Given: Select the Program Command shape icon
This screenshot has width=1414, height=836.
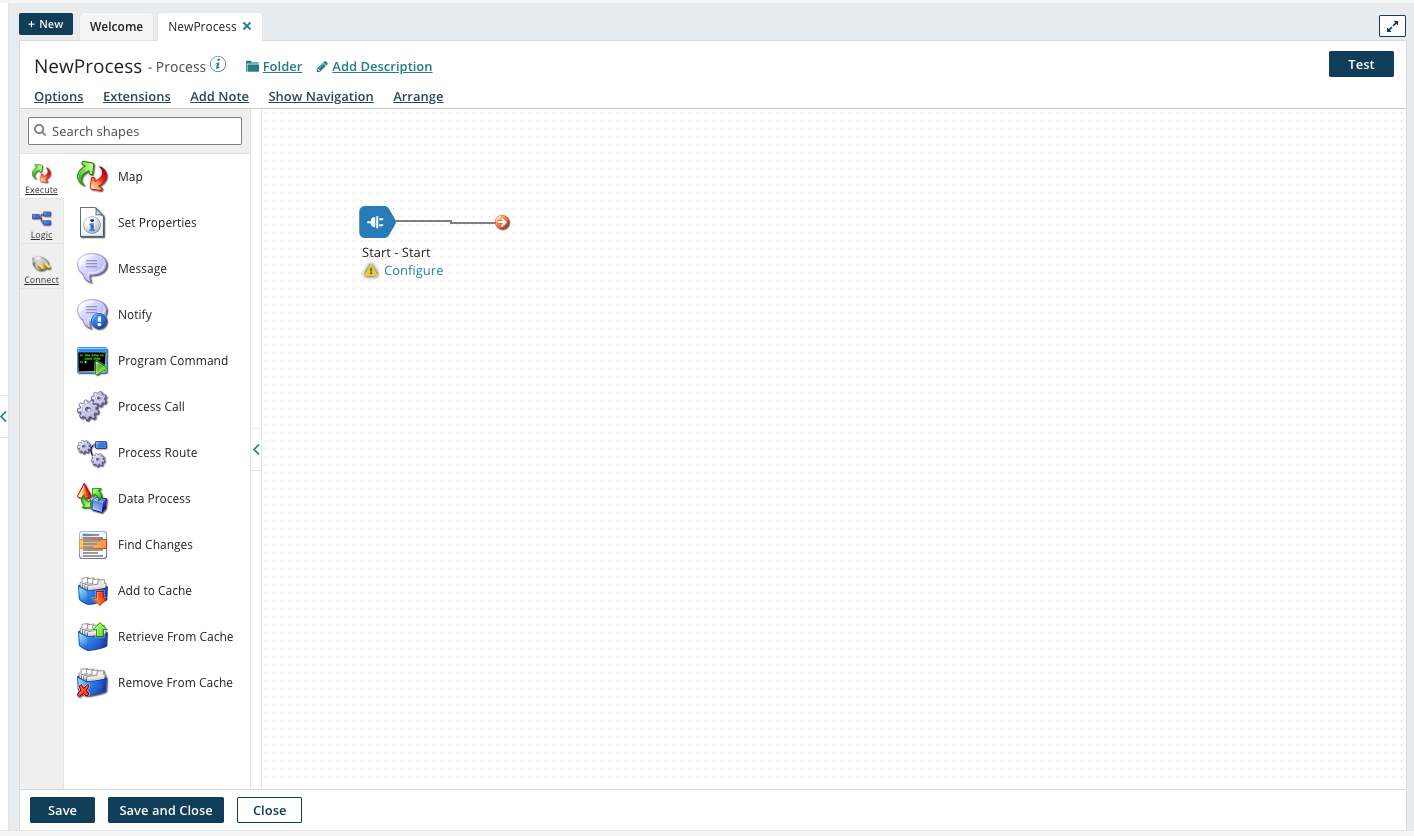Looking at the screenshot, I should click(x=92, y=361).
